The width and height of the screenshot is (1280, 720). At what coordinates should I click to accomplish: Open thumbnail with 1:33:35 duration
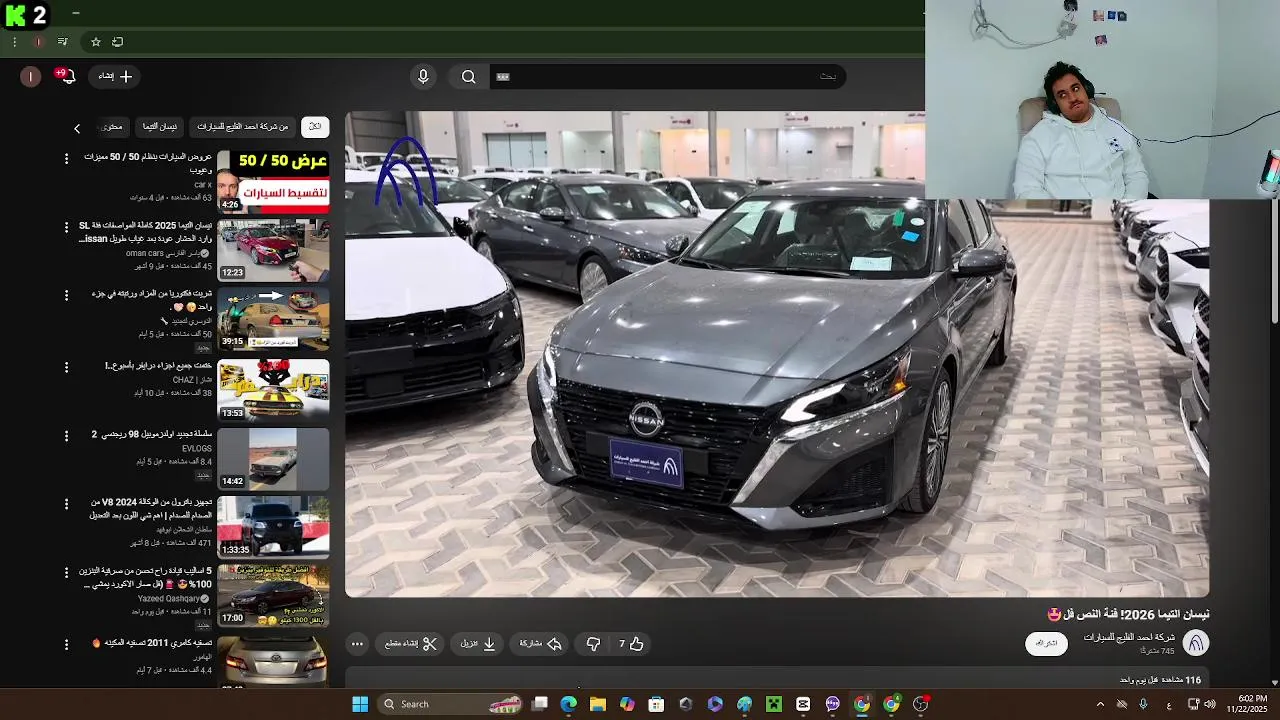273,527
